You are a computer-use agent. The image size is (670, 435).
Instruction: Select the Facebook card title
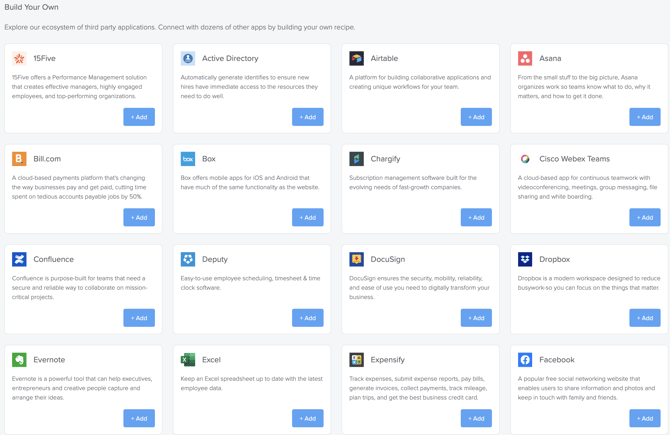[x=557, y=359]
